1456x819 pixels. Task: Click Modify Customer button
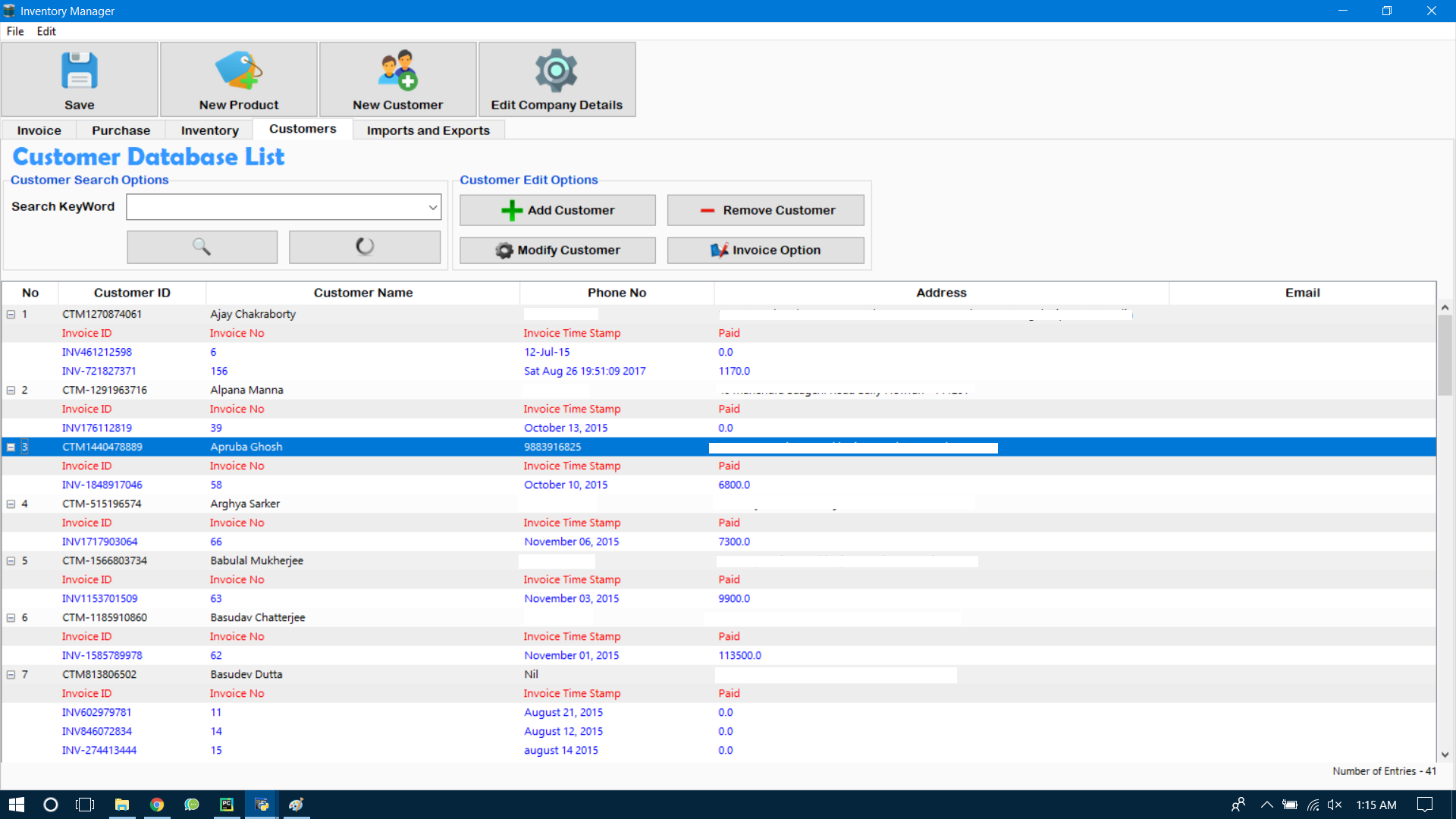coord(557,250)
